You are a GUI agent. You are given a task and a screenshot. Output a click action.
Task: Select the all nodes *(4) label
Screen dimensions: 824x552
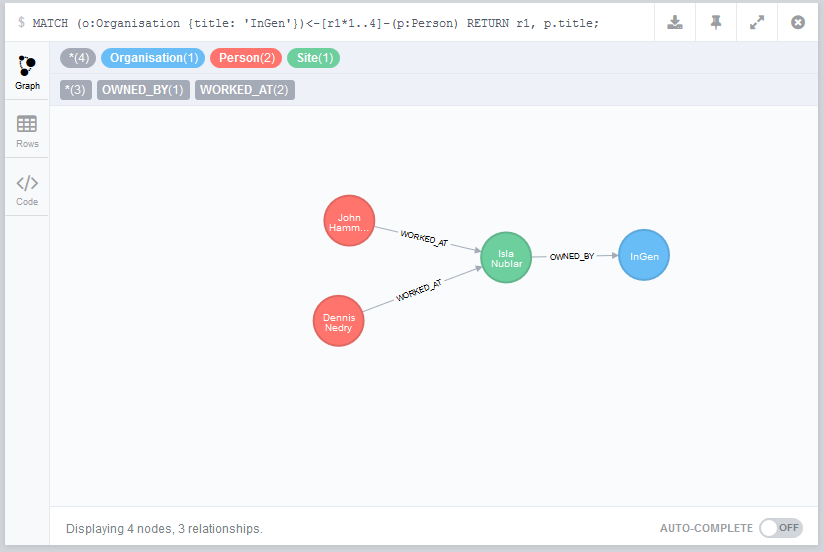78,58
